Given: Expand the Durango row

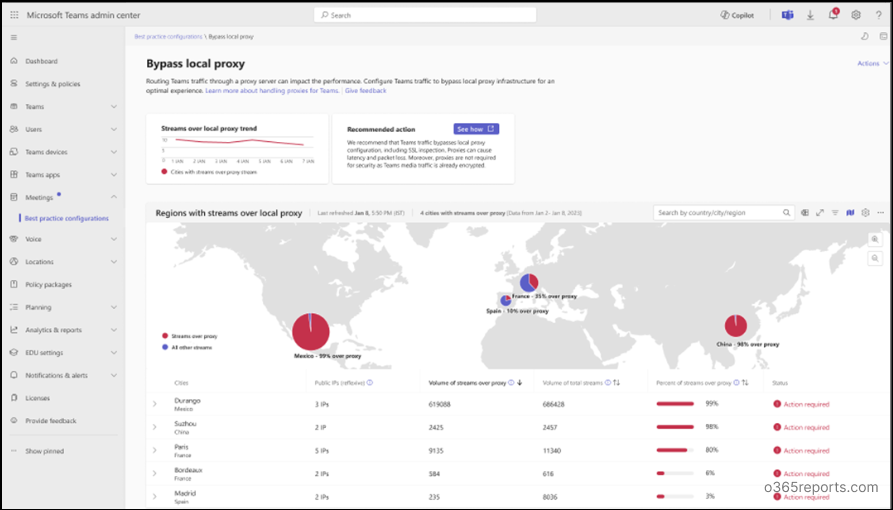Looking at the screenshot, I should coord(154,404).
